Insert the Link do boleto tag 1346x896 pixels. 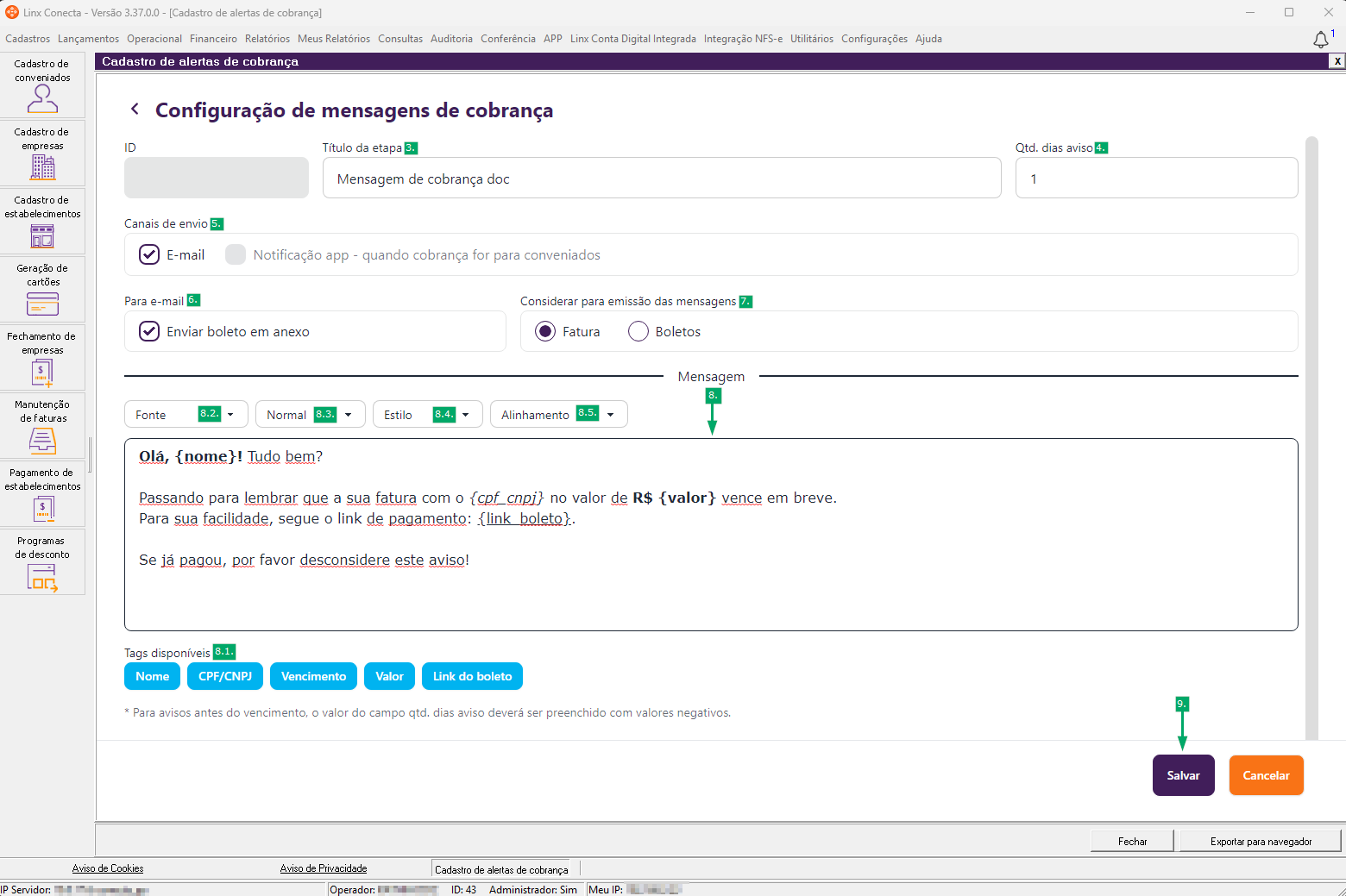point(472,676)
